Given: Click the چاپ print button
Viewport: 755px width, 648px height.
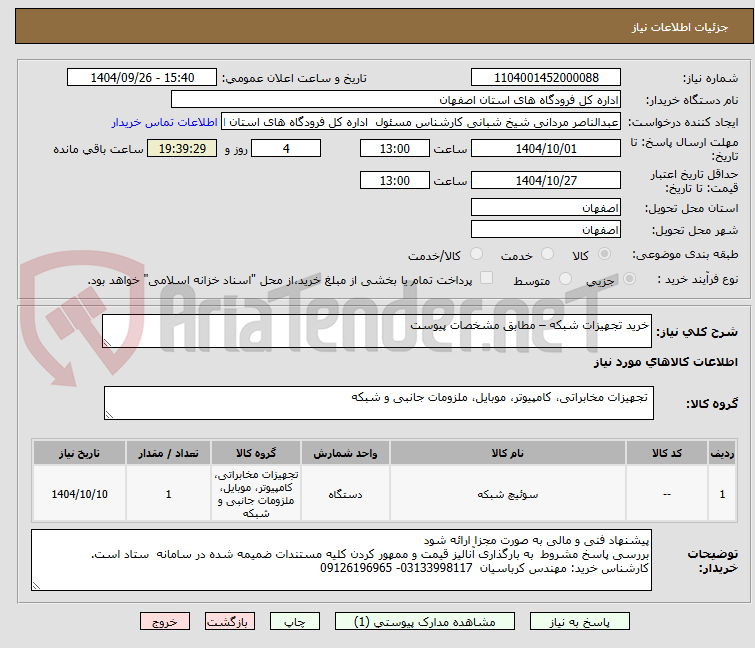Looking at the screenshot, I should [x=295, y=622].
